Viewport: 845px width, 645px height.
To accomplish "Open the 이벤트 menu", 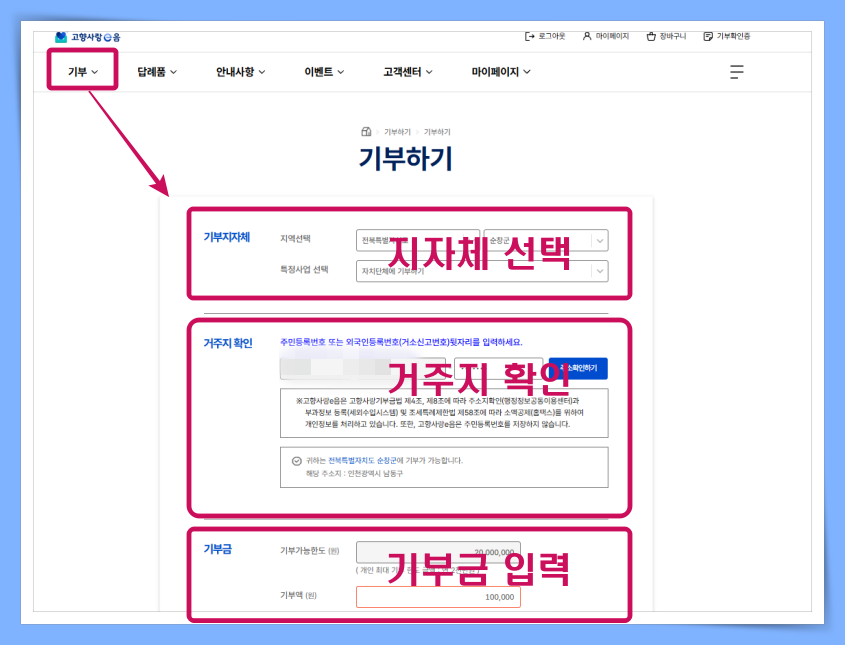I will 324,72.
